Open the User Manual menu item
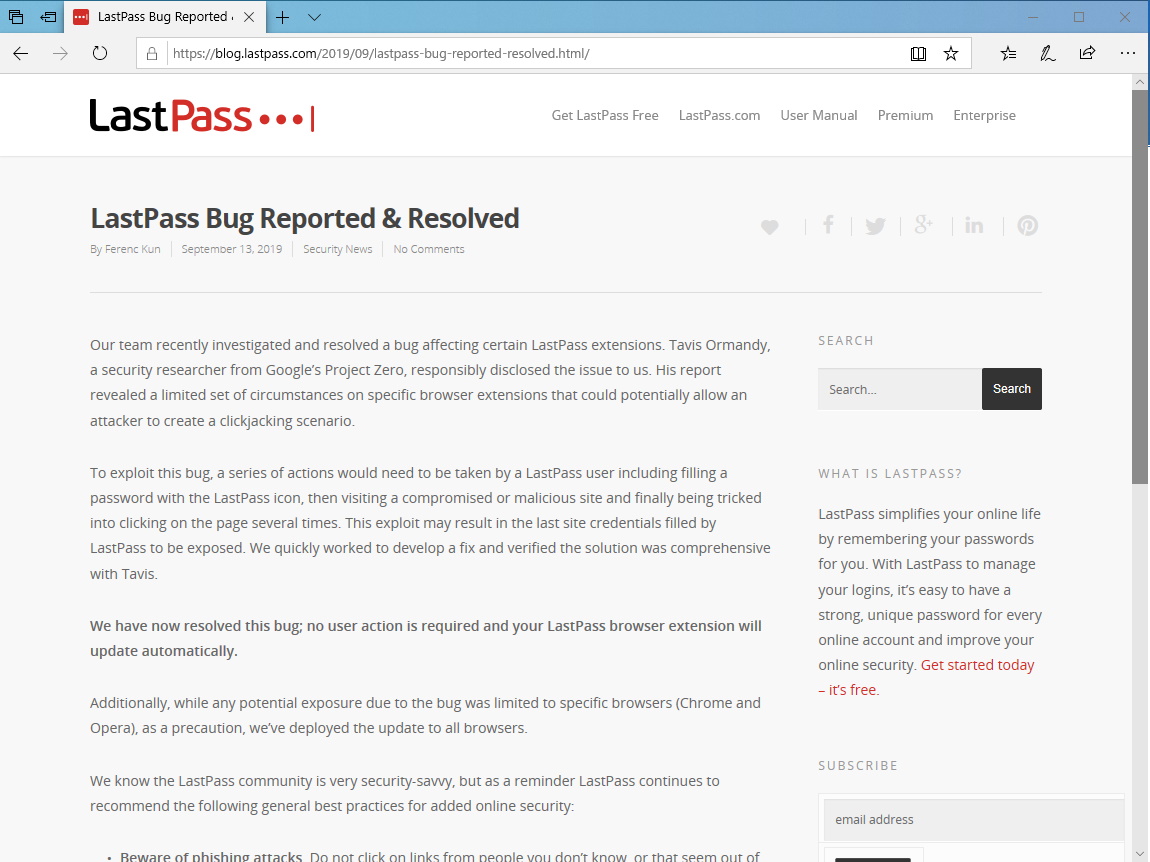Image resolution: width=1150 pixels, height=862 pixels. pos(818,115)
